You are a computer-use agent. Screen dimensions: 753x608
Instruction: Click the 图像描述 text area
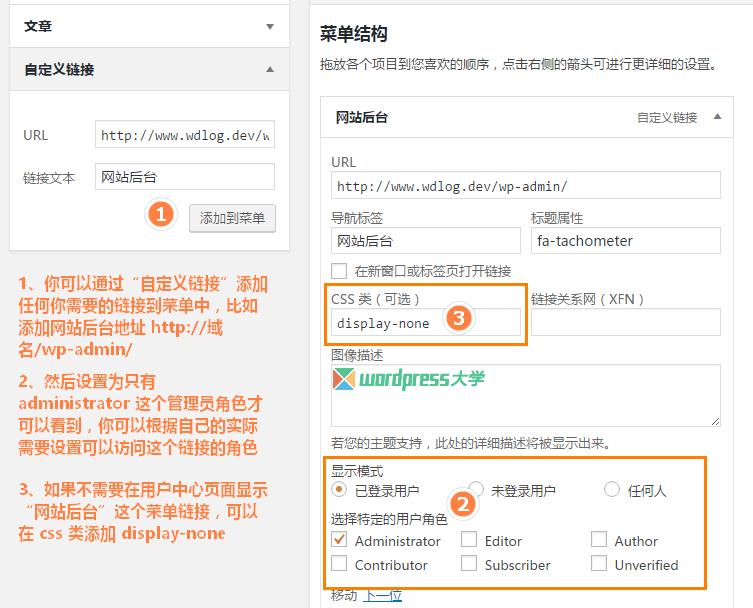(x=525, y=396)
